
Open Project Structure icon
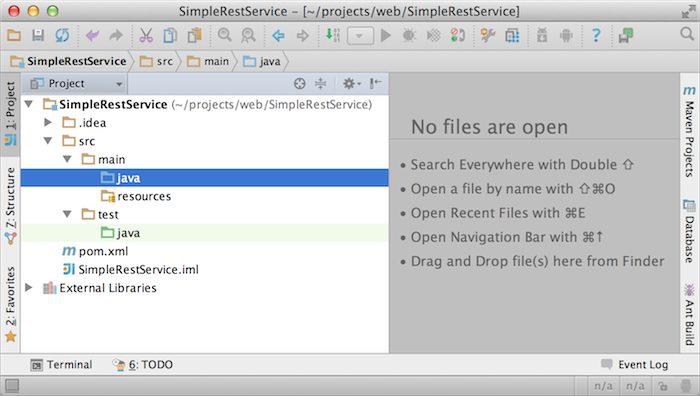[x=512, y=35]
